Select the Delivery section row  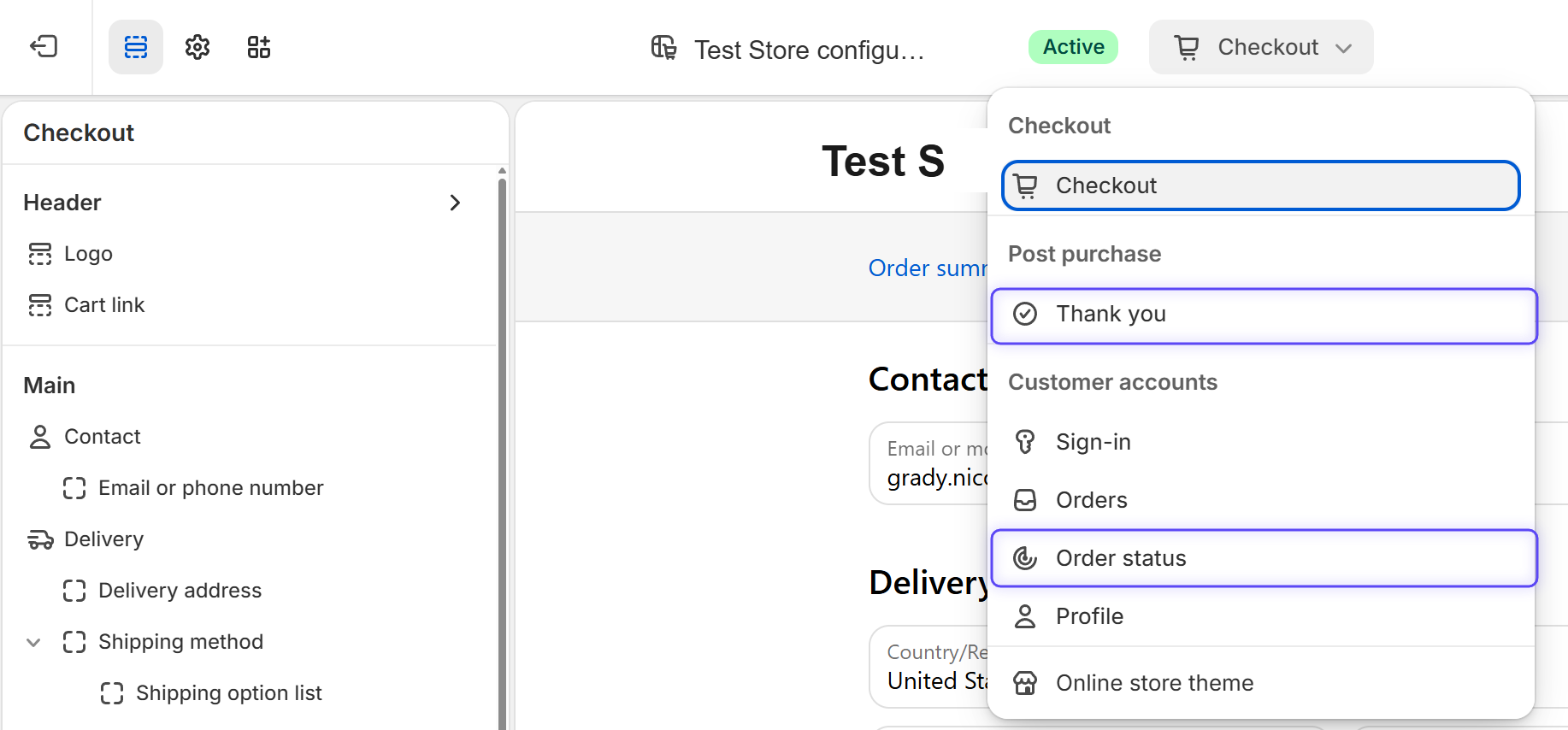248,539
